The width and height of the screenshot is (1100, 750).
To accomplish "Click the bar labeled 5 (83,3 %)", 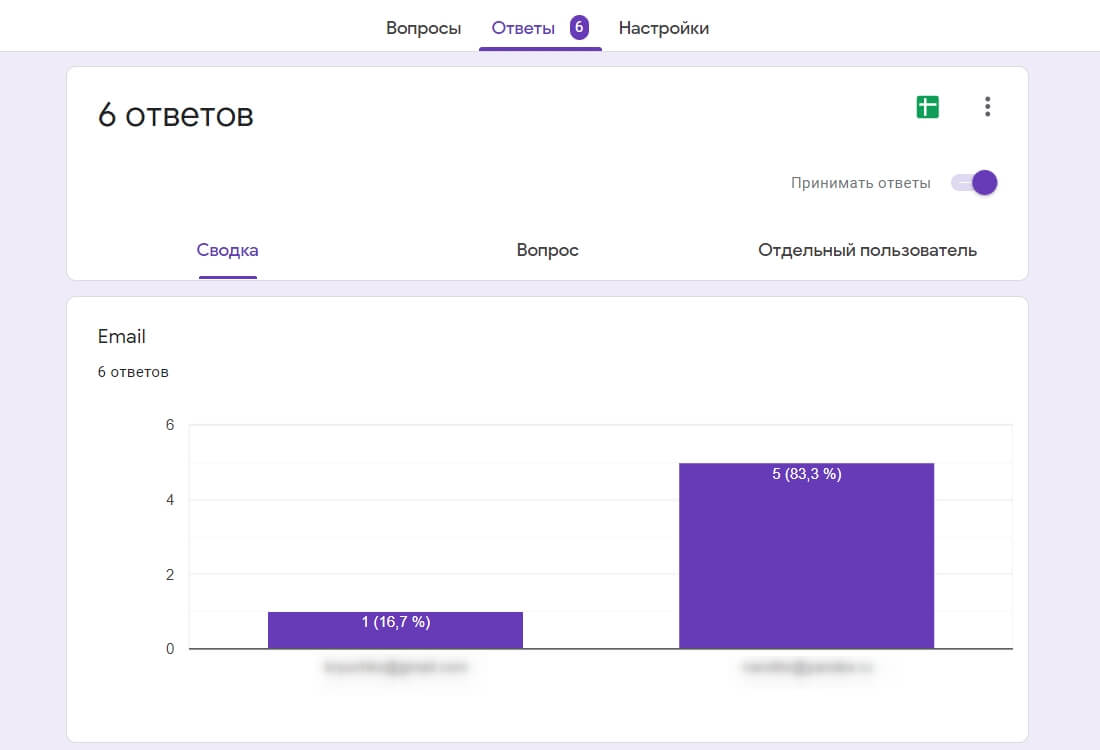I will (x=807, y=556).
